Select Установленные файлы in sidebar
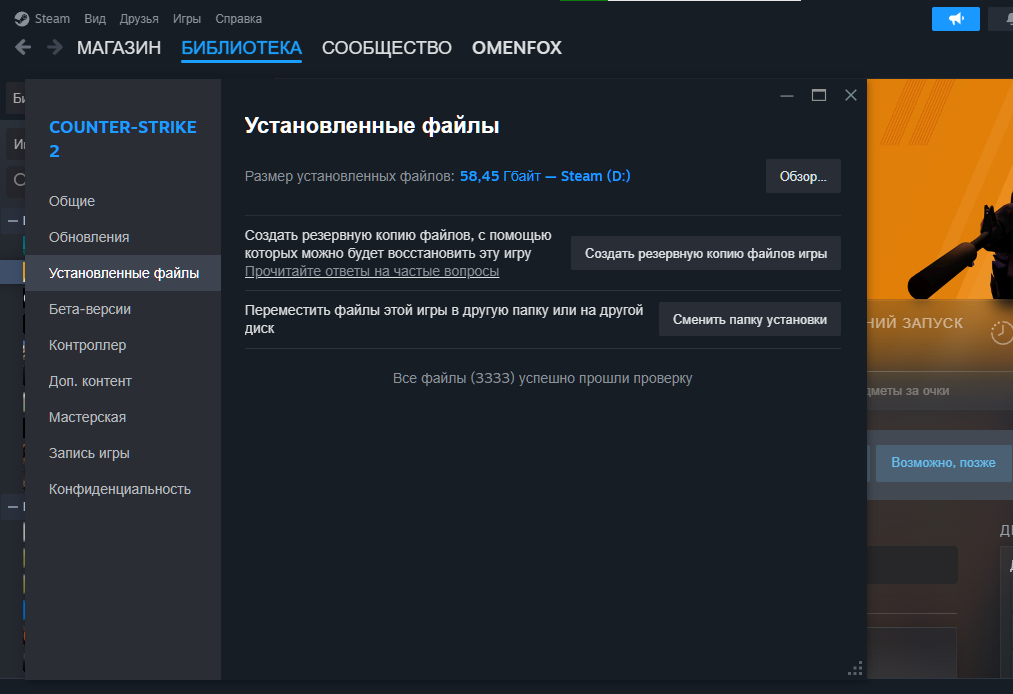Viewport: 1013px width, 694px height. (123, 273)
